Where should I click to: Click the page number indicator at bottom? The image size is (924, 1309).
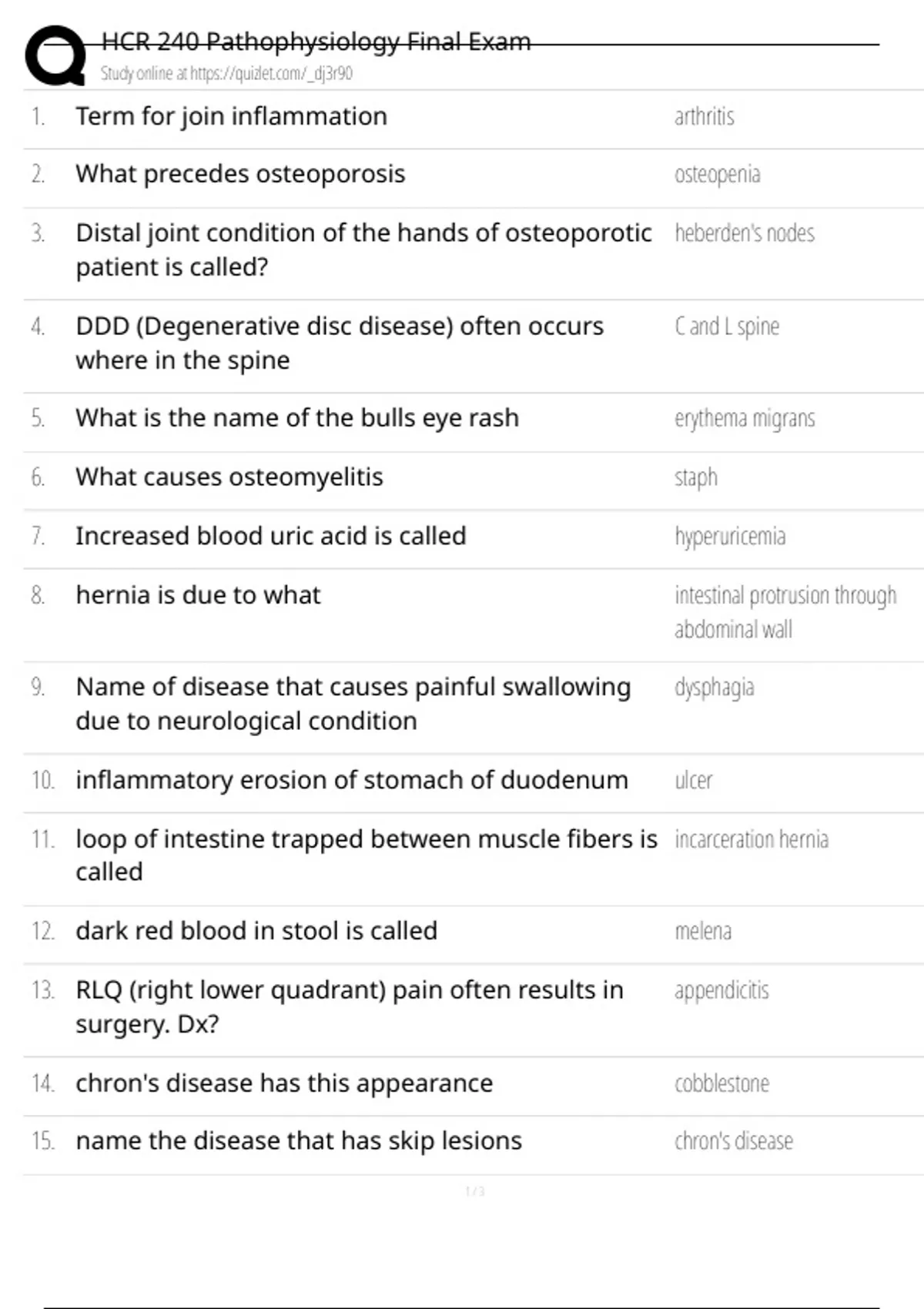point(475,1191)
